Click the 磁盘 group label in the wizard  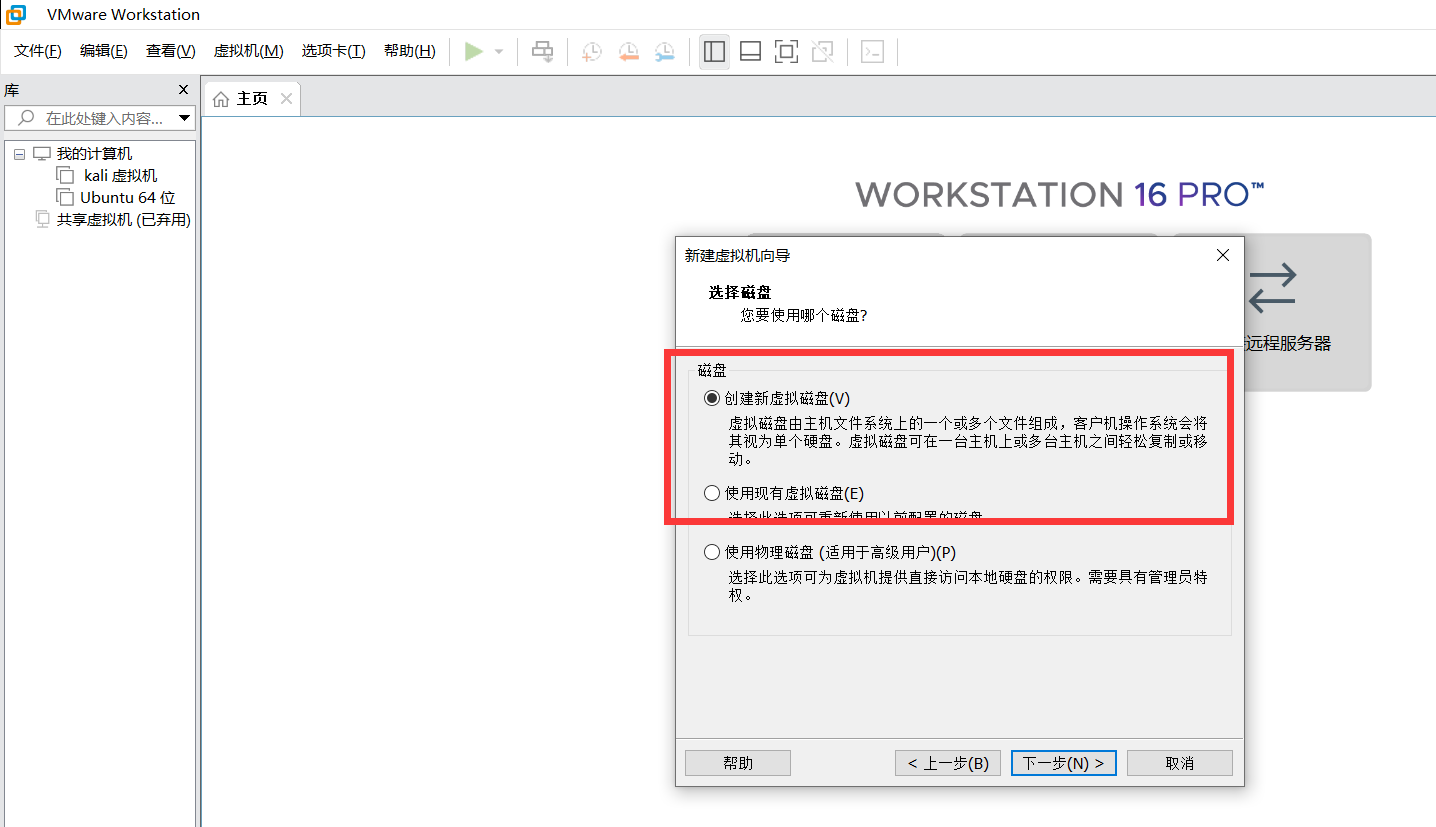[x=712, y=371]
